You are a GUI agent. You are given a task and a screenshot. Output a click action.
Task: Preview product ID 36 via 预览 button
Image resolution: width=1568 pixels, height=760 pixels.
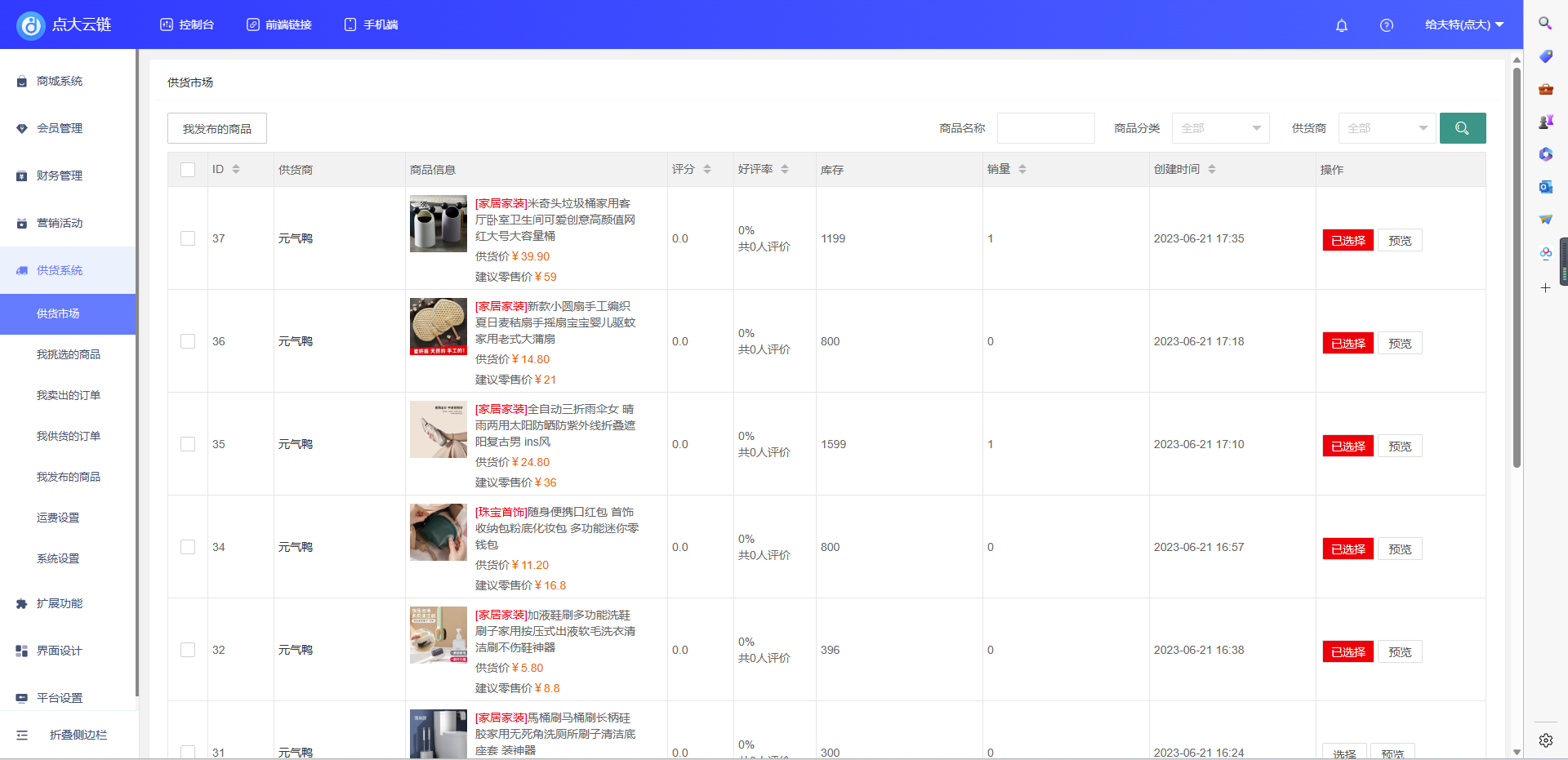(1399, 343)
